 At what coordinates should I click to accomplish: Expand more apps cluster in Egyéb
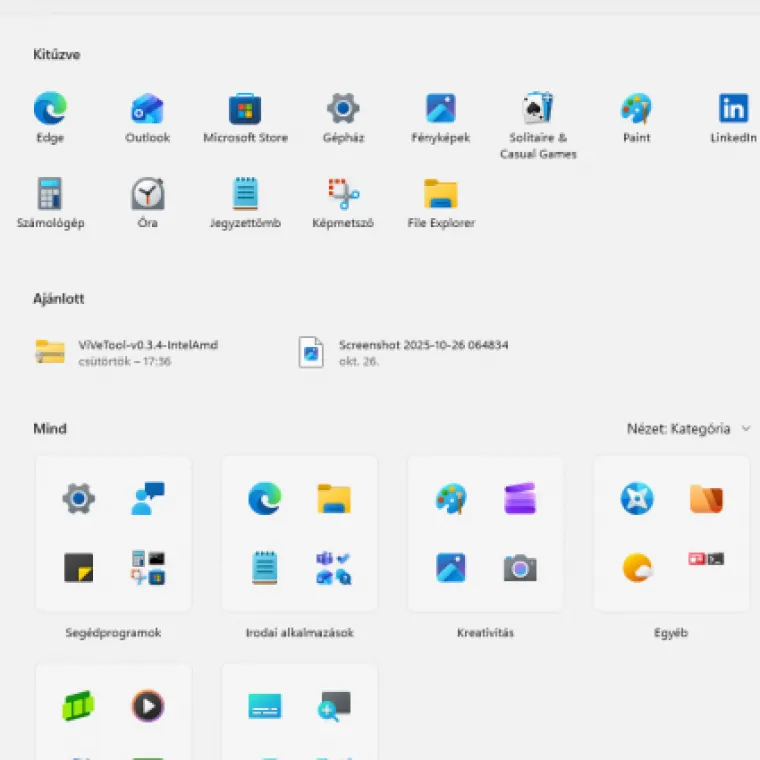[x=706, y=559]
